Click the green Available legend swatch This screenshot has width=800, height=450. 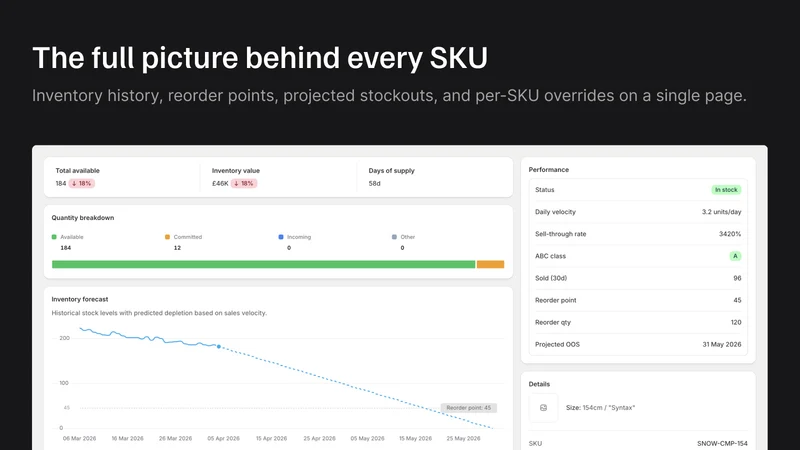click(x=54, y=237)
